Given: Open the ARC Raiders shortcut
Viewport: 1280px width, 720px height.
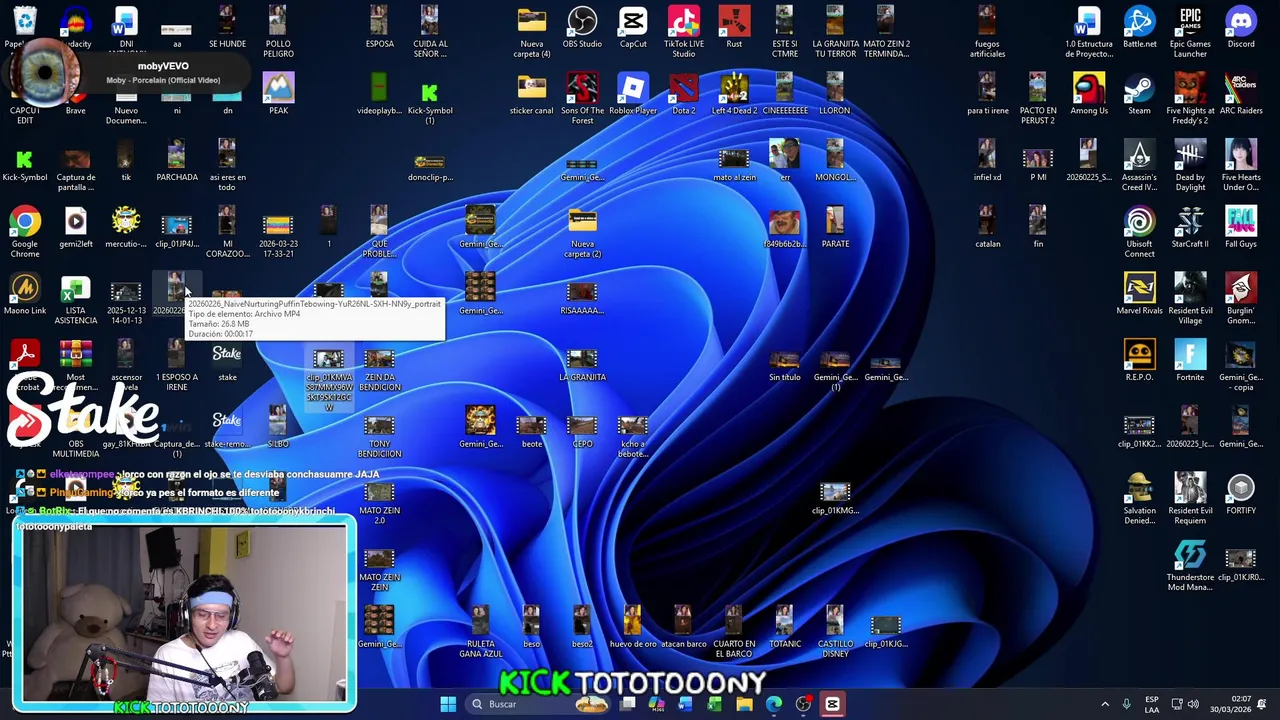Looking at the screenshot, I should tap(1241, 94).
